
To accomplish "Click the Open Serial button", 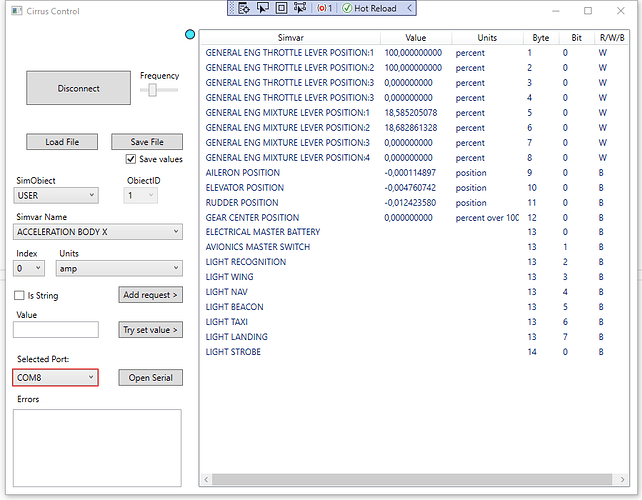I will coord(150,377).
